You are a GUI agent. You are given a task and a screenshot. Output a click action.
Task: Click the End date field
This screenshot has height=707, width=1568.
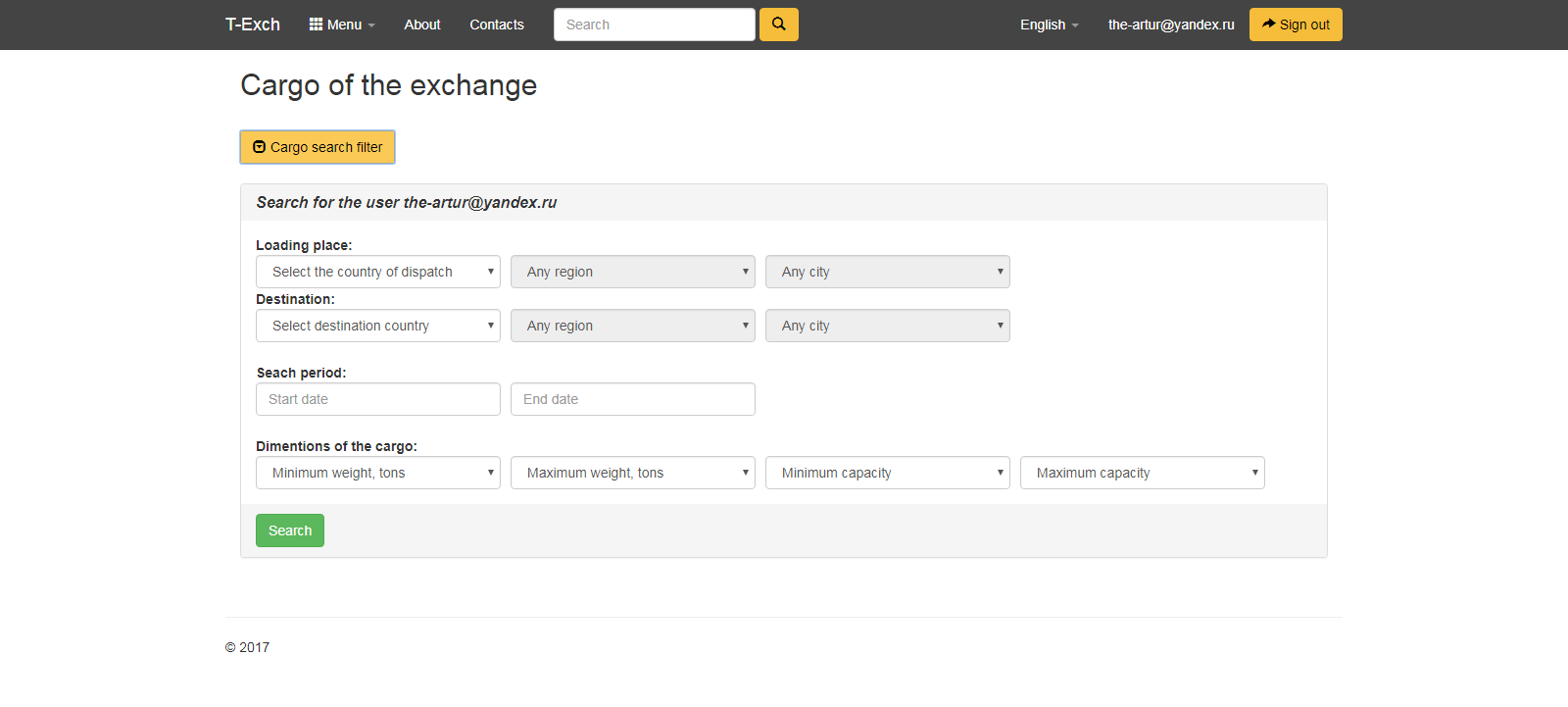(x=633, y=399)
